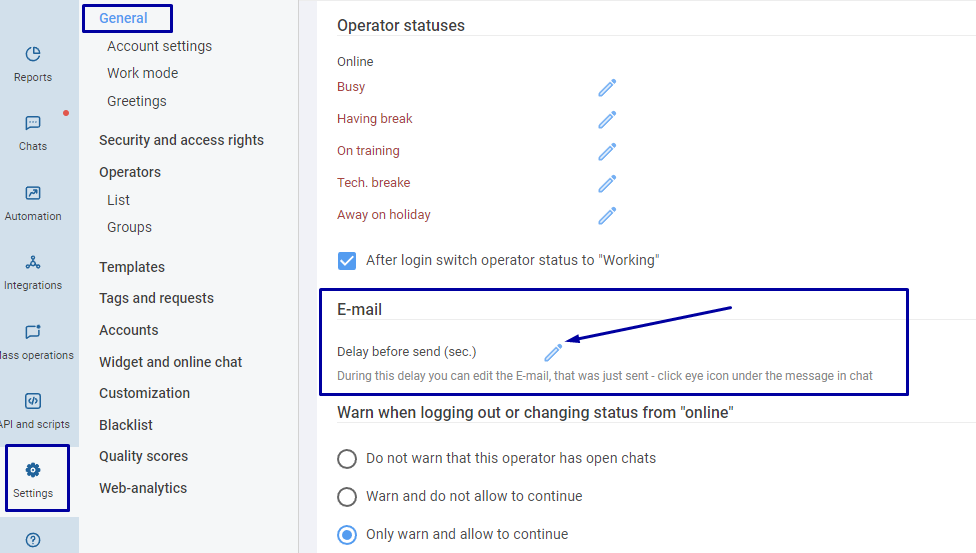Go to Account settings submenu
The width and height of the screenshot is (976, 553).
coord(159,46)
